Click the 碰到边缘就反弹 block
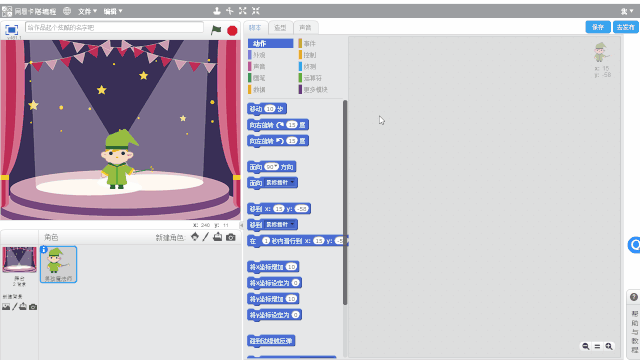 [271, 340]
